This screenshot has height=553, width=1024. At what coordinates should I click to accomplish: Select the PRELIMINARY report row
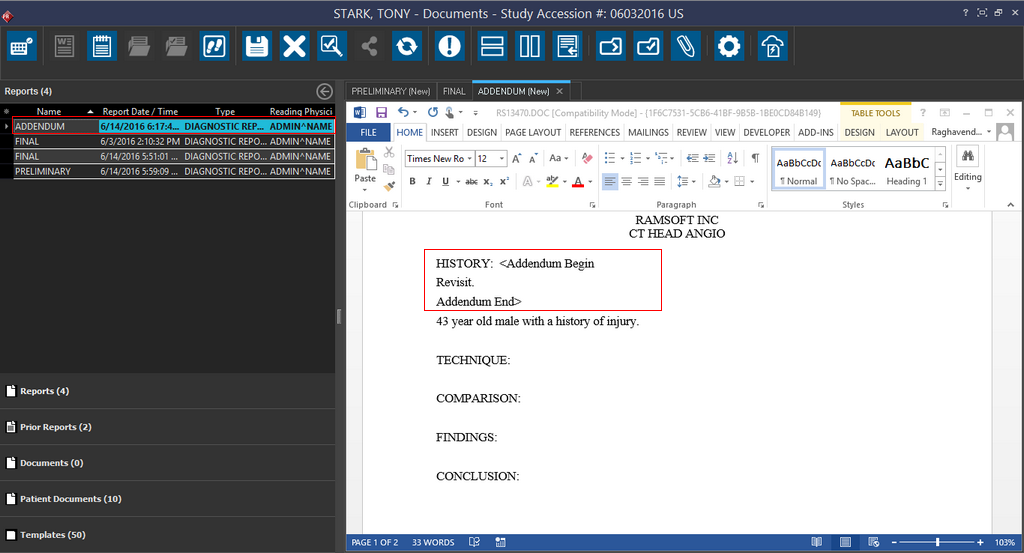pyautogui.click(x=43, y=171)
